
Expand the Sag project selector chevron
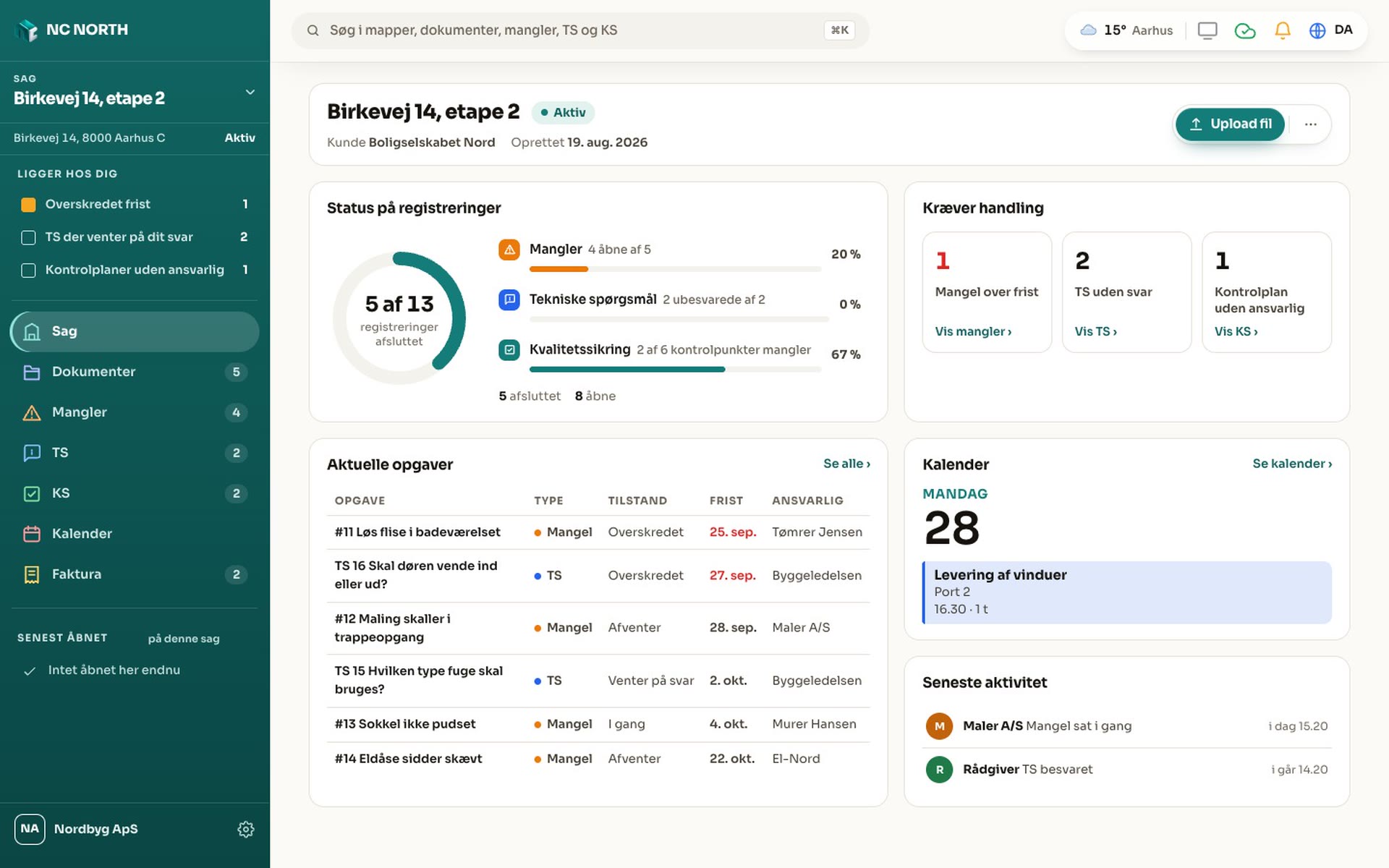(x=250, y=92)
